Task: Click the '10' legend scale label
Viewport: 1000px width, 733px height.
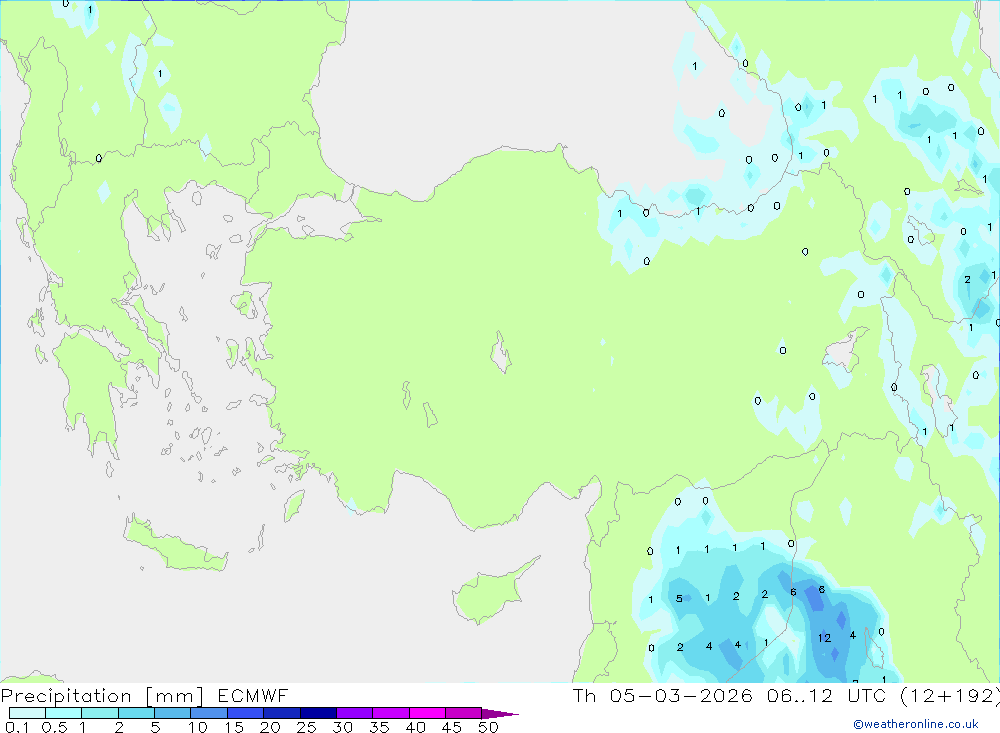Action: 197,727
